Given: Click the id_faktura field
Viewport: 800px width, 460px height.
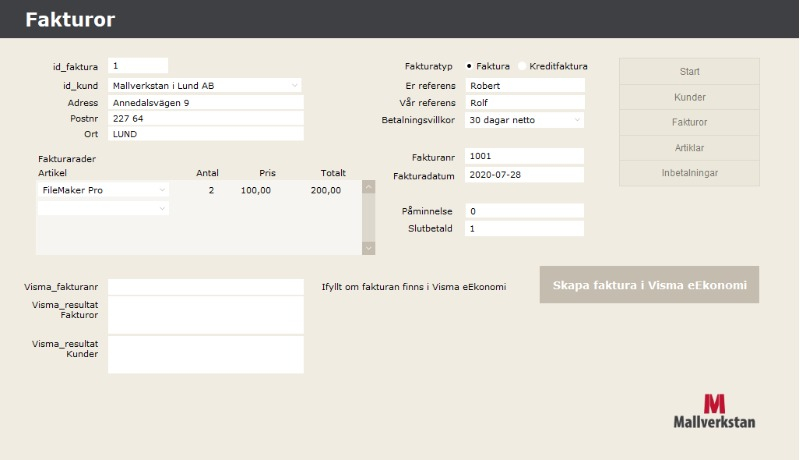Looking at the screenshot, I should (138, 66).
